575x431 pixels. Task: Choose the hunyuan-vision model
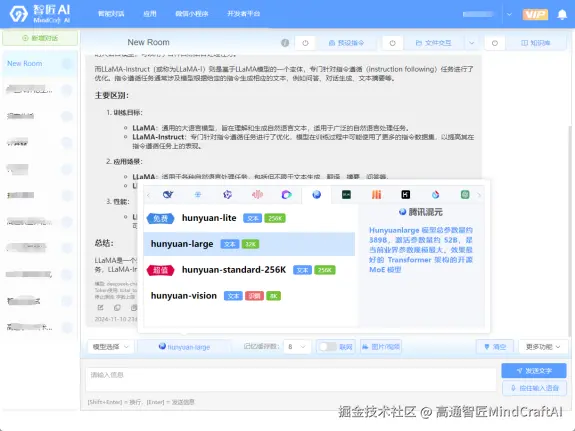click(x=249, y=296)
